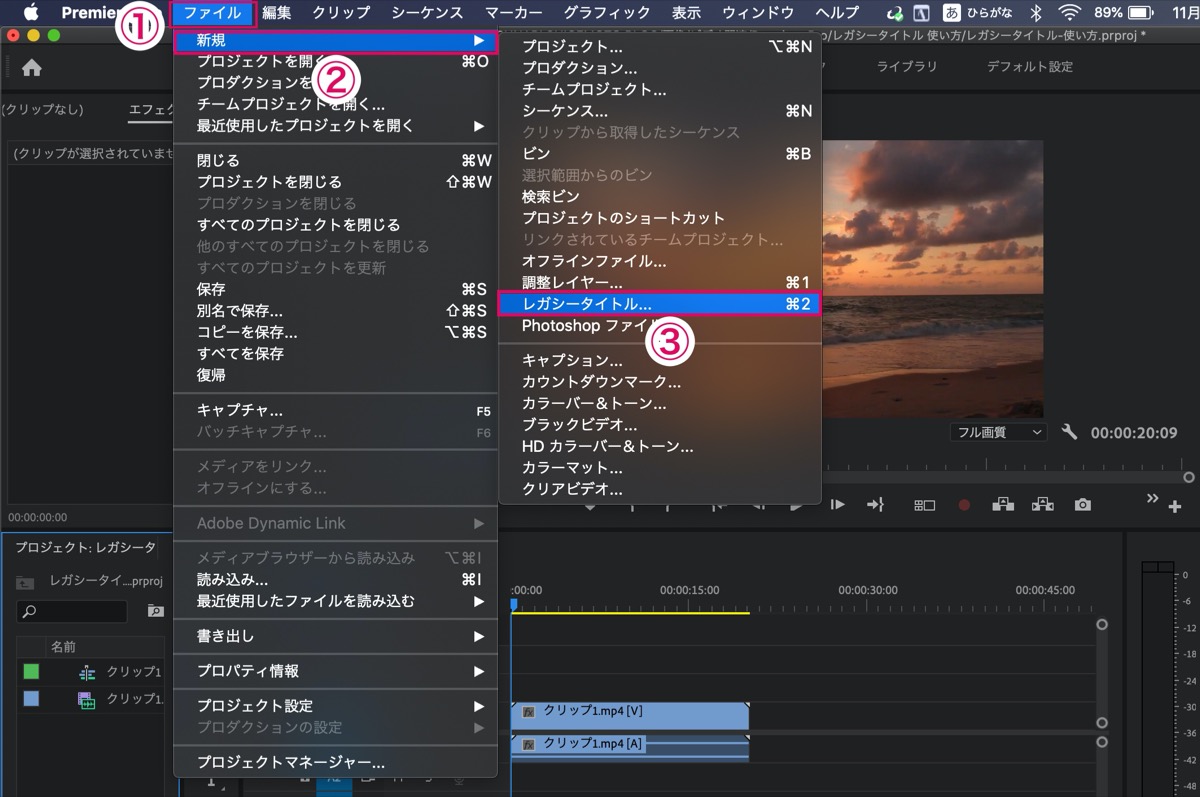Click the 00:00:15:00 mark on the time ruler
1200x797 pixels.
click(689, 590)
